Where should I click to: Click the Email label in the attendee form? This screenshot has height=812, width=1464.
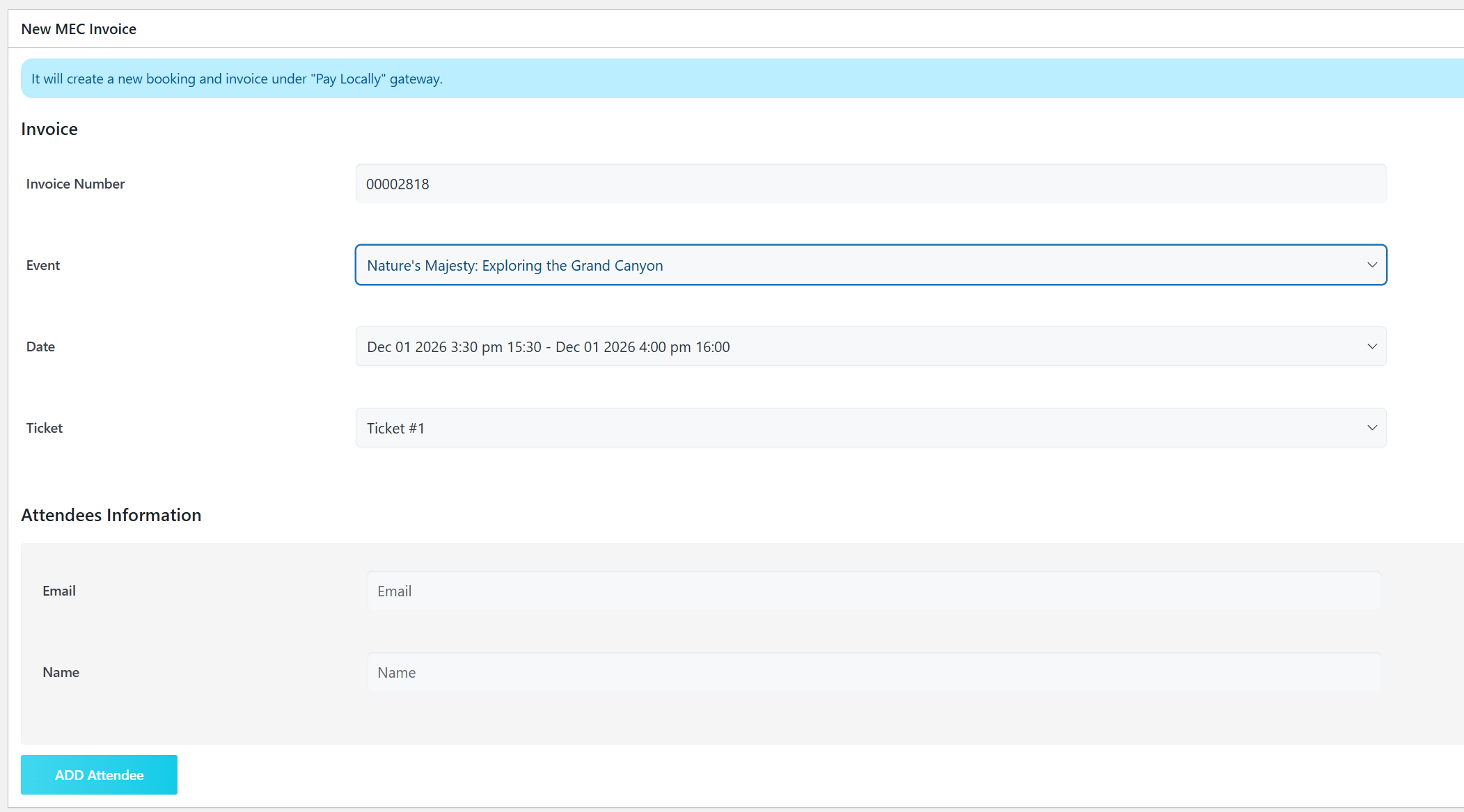[59, 591]
